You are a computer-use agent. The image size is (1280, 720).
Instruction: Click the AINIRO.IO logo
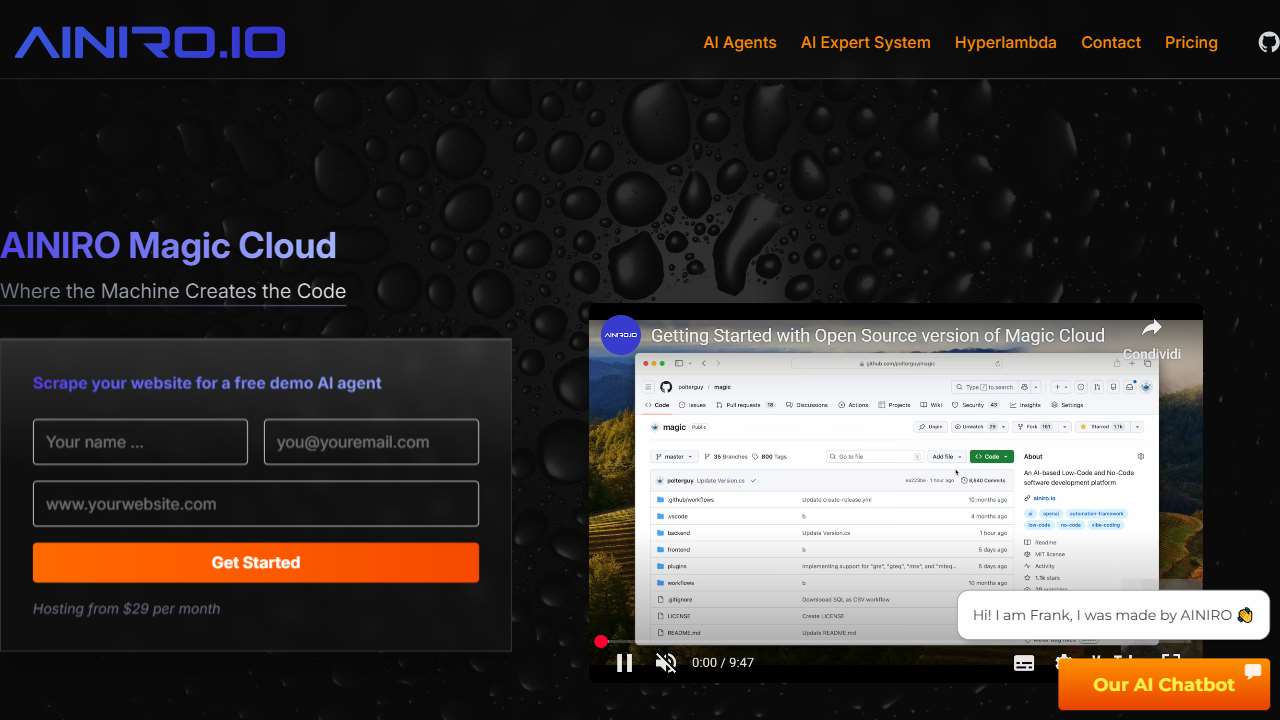[x=150, y=42]
